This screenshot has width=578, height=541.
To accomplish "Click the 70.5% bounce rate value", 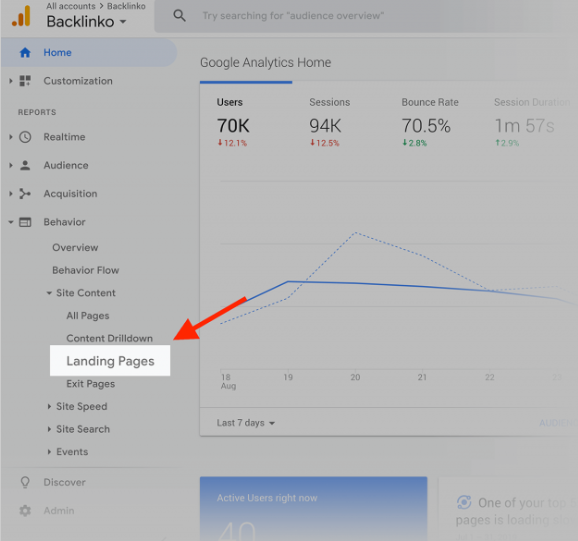I will pos(426,126).
